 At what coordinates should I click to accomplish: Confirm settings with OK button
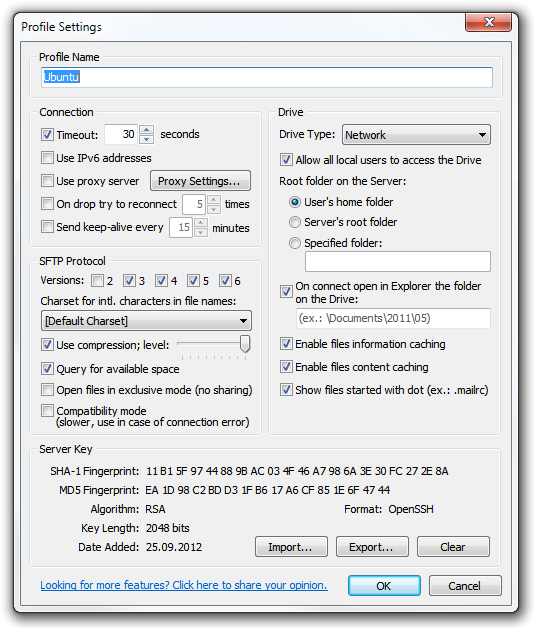tap(384, 586)
